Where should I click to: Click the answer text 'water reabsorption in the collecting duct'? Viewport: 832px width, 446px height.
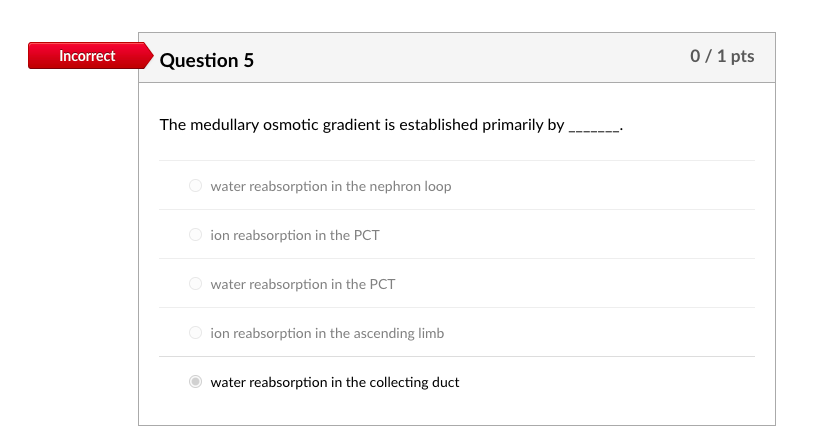tap(334, 382)
